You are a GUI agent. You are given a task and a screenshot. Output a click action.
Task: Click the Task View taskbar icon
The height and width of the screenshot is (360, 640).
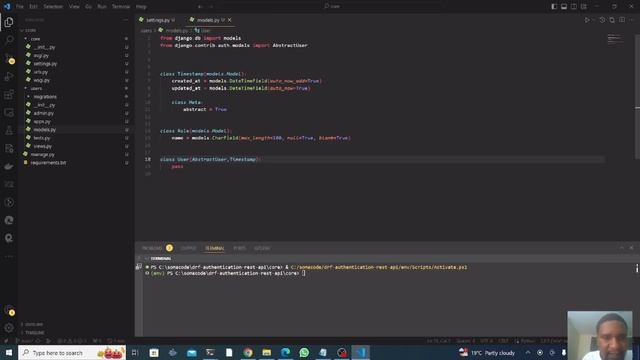point(135,352)
